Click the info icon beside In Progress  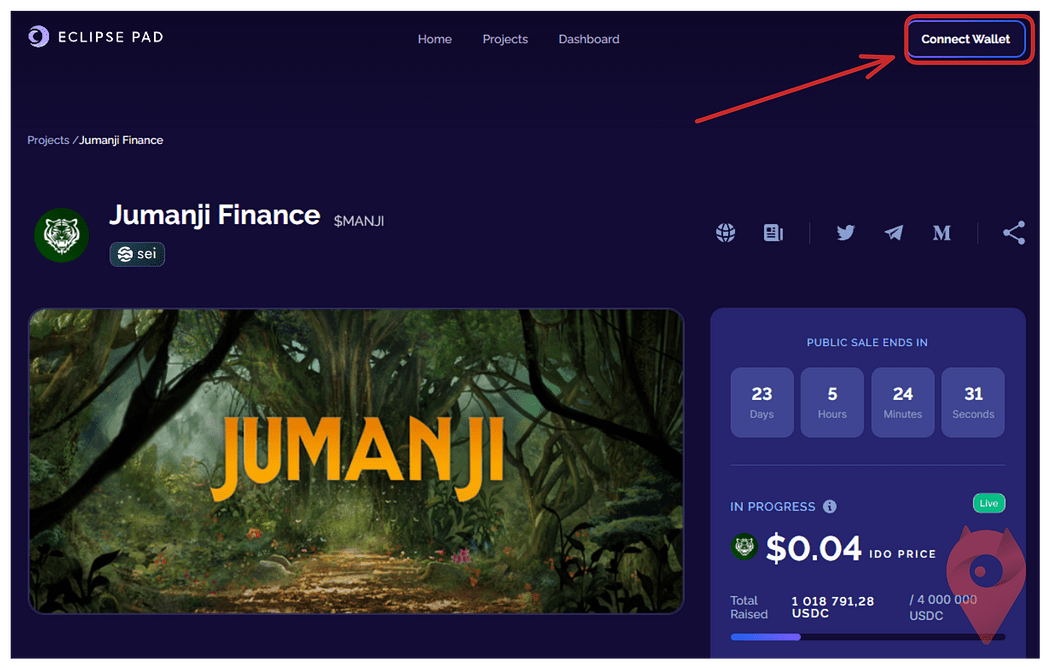830,506
